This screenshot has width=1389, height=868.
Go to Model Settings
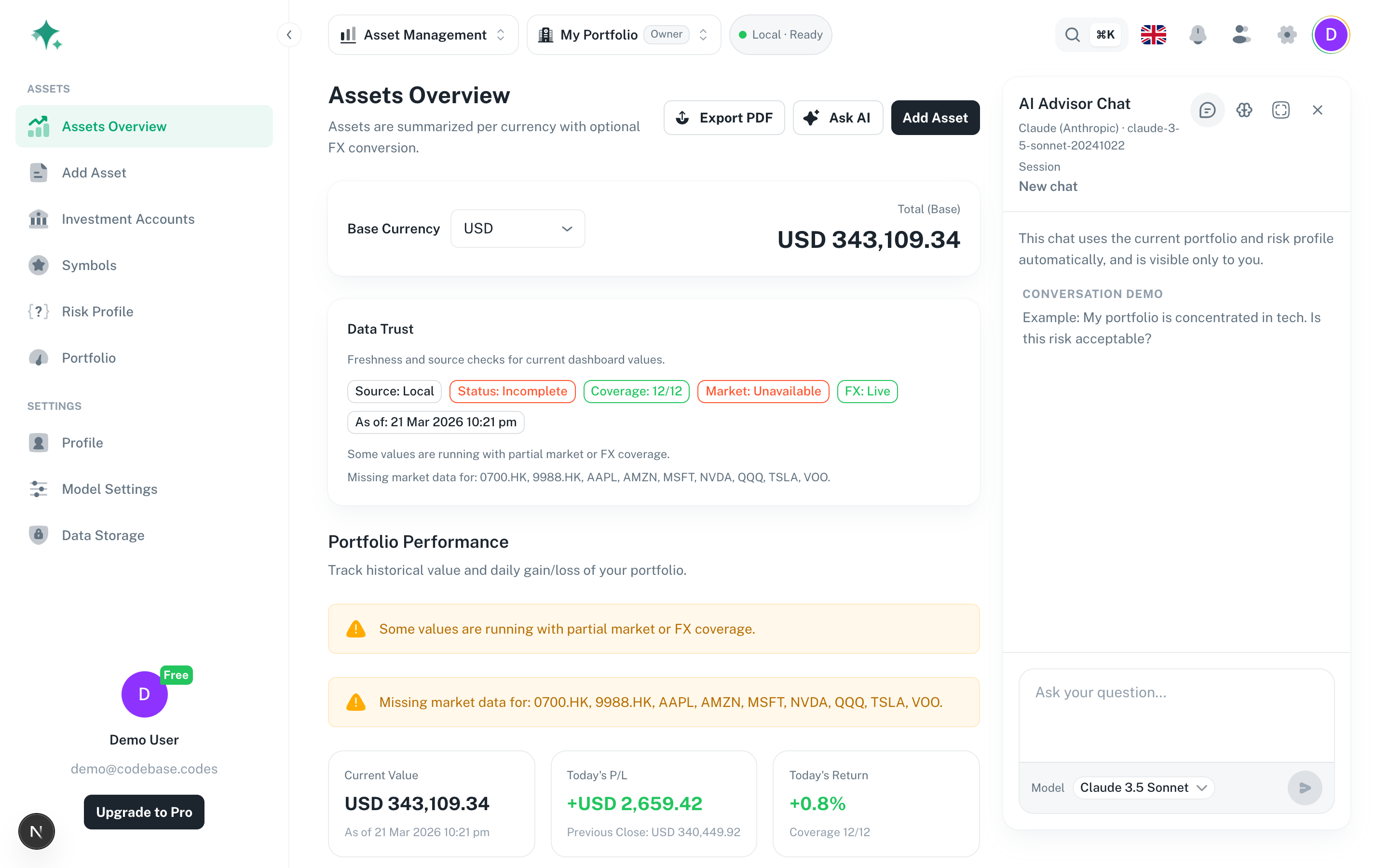coord(109,488)
